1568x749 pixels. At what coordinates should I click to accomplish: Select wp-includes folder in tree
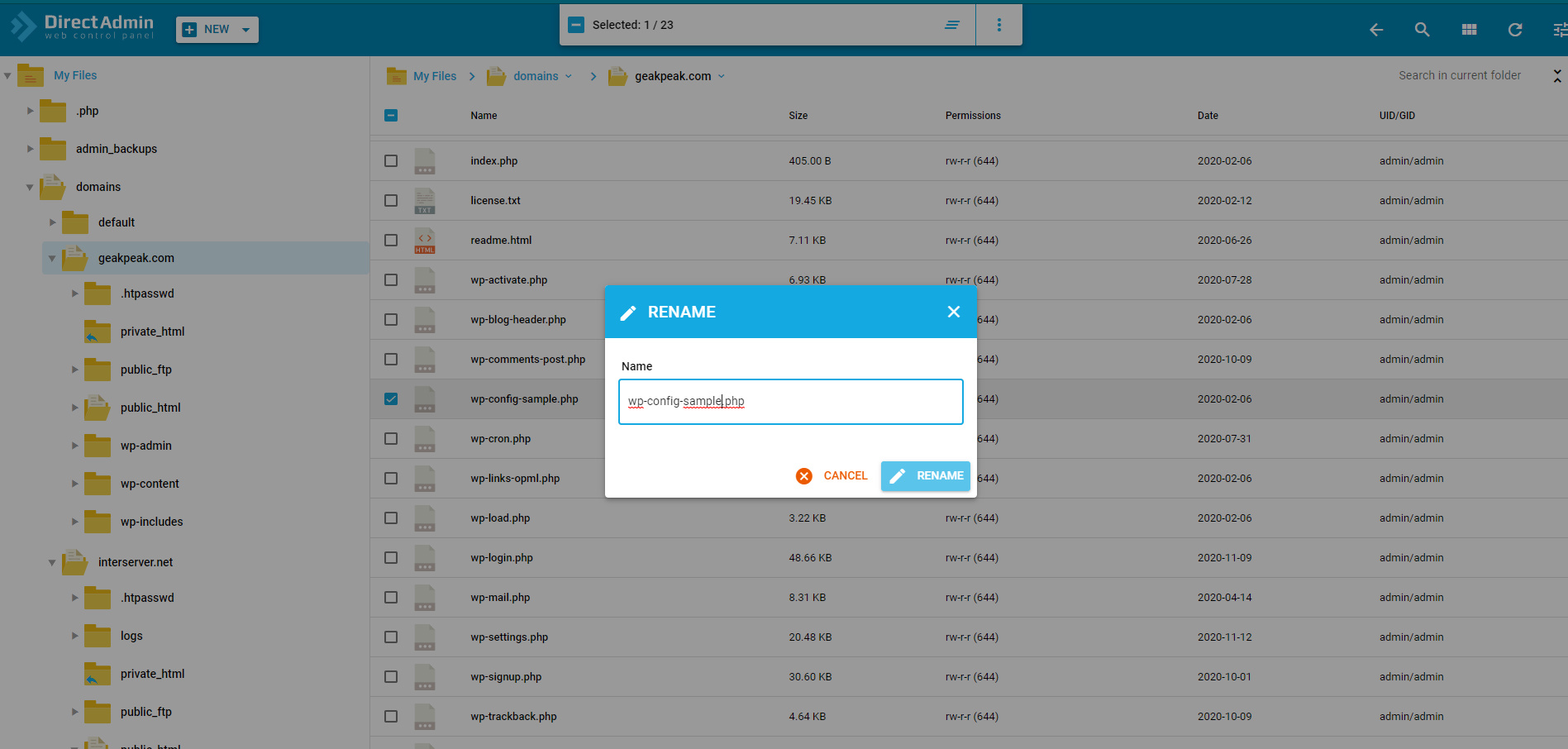pos(152,522)
